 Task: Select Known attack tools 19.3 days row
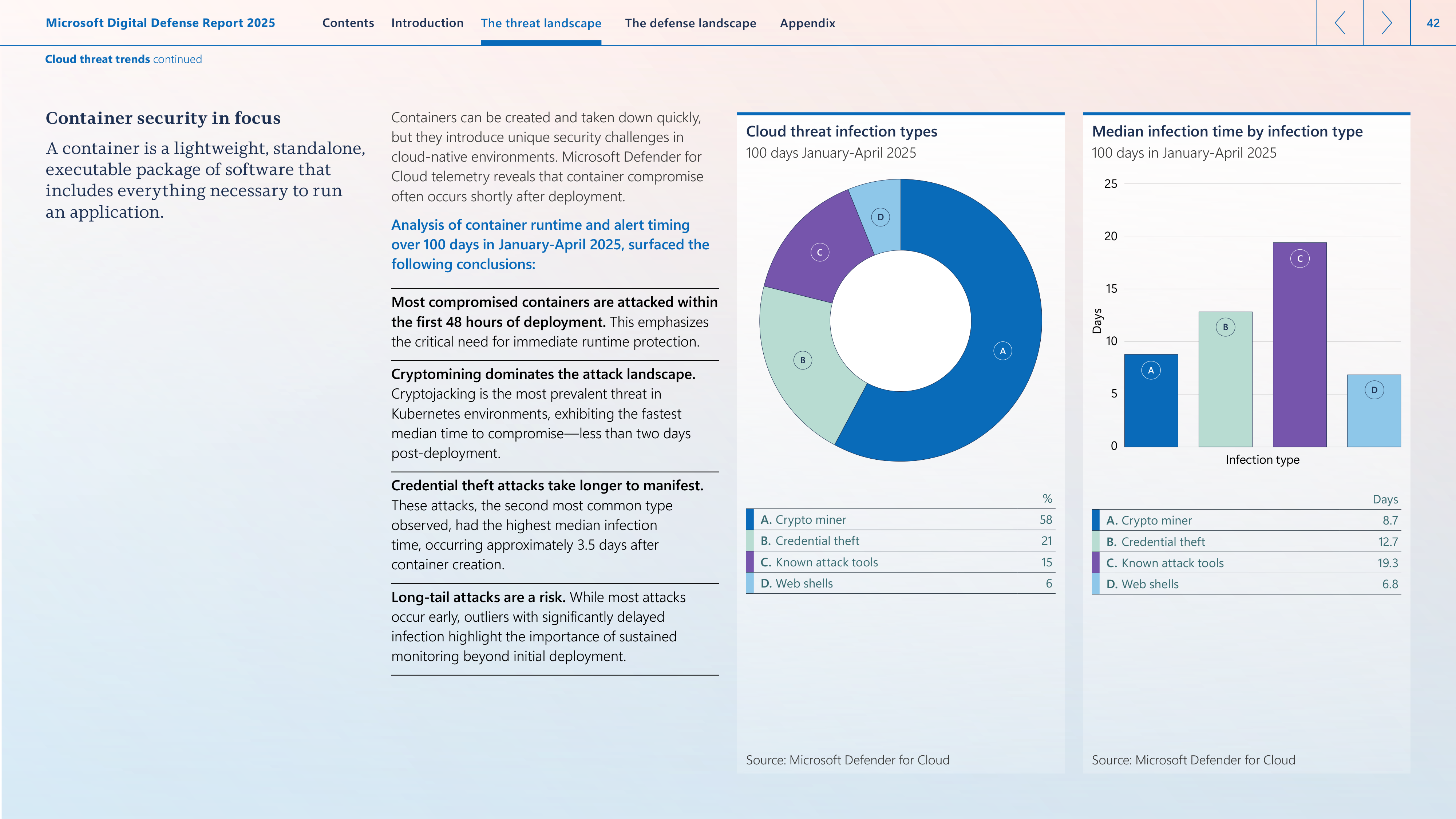[x=1246, y=563]
